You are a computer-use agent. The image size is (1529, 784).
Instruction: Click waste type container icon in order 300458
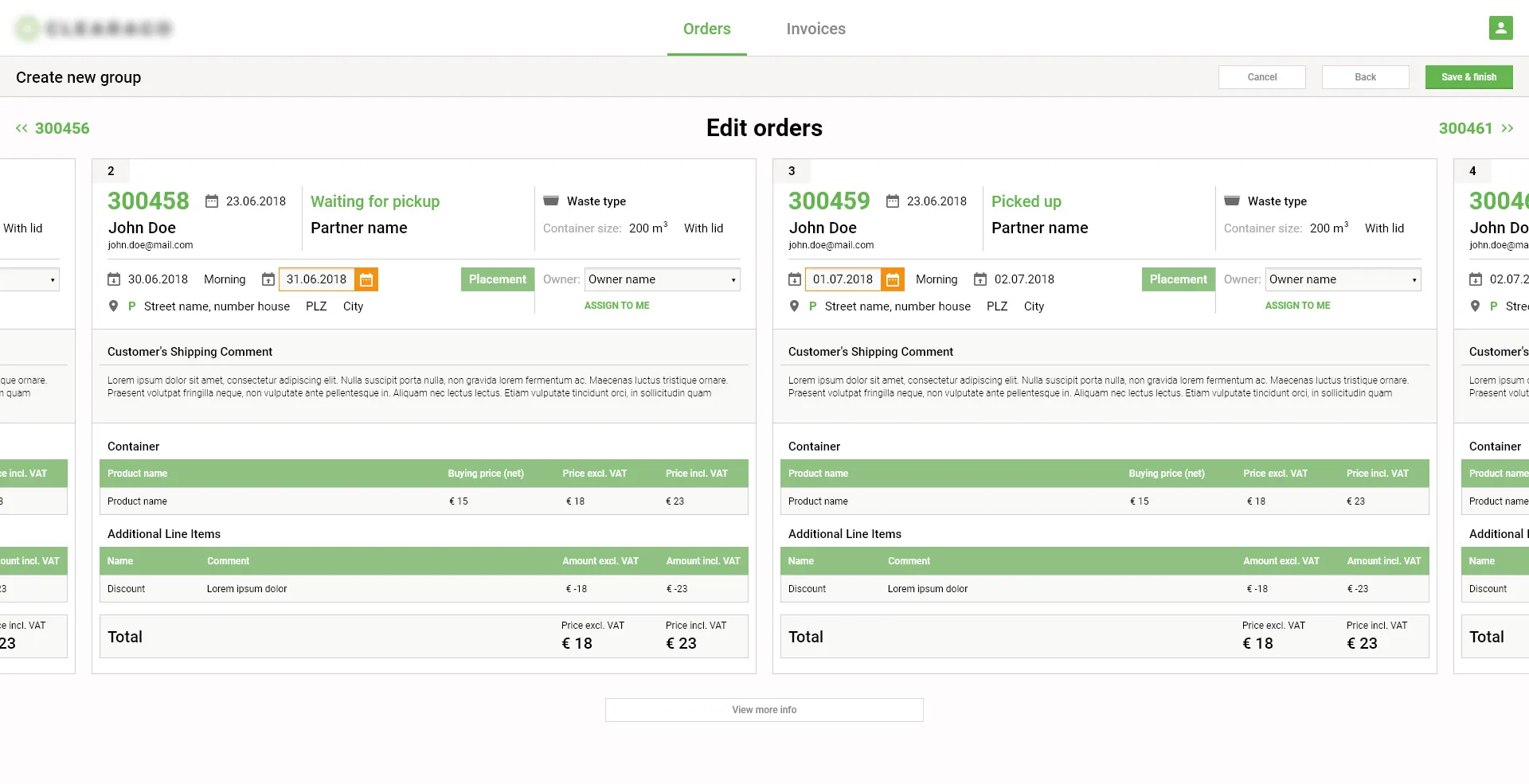point(551,201)
